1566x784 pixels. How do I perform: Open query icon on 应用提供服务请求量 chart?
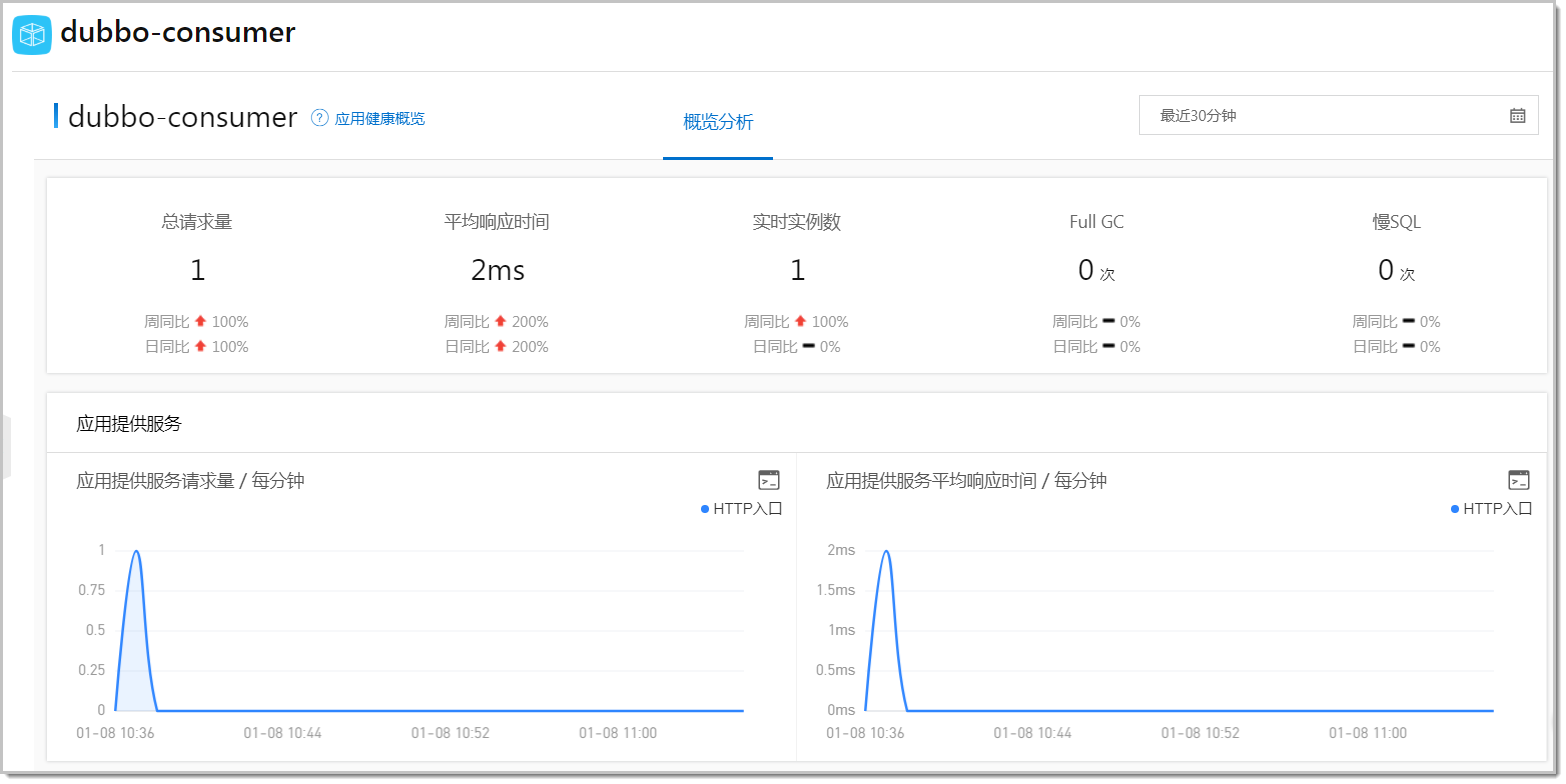pyautogui.click(x=769, y=480)
